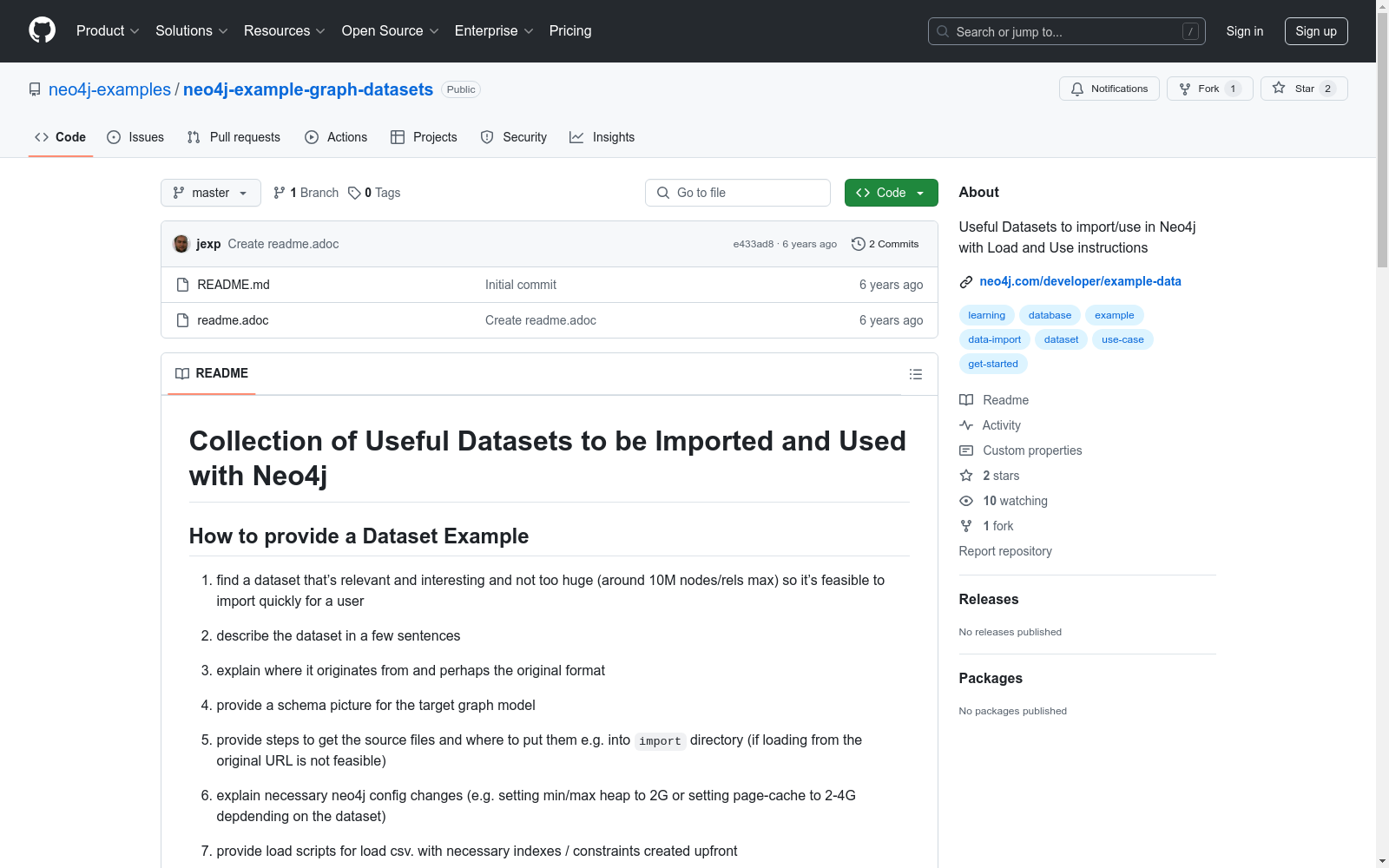
Task: Open the latest commit message Create readme.adoc
Action: click(284, 244)
